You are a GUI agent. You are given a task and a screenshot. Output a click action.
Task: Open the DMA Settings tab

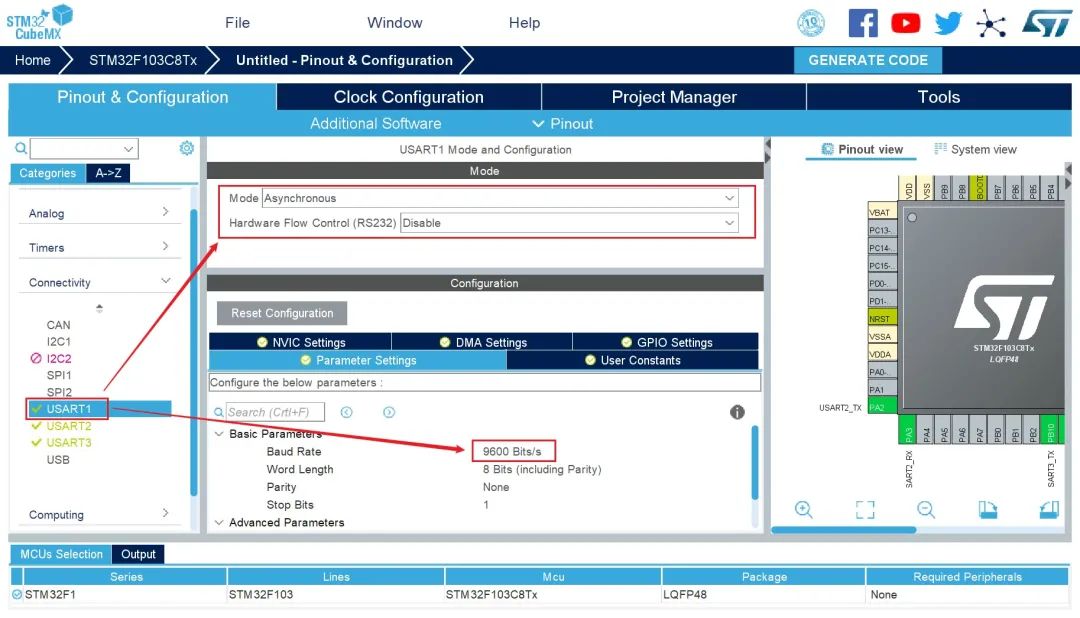(x=482, y=342)
